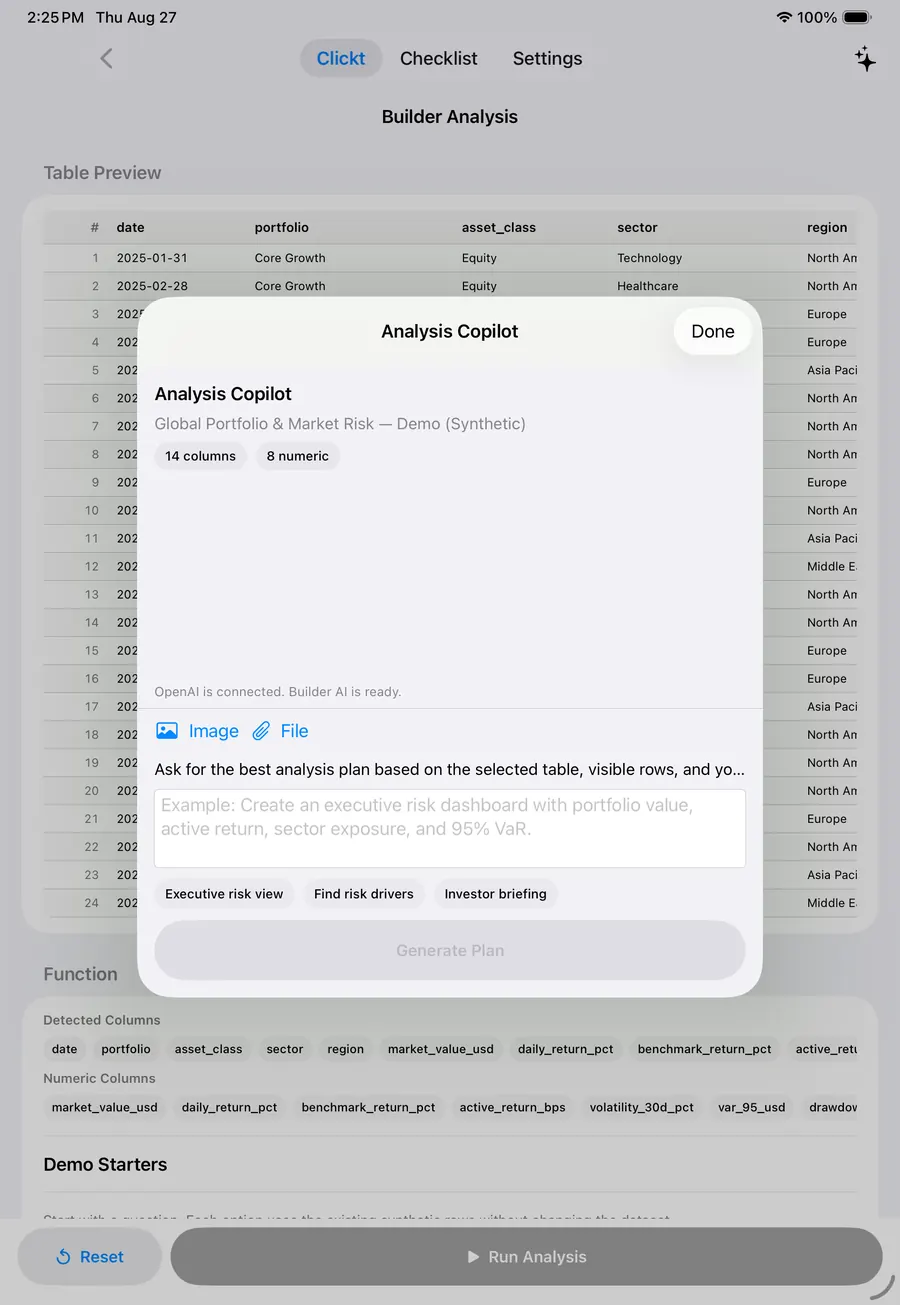Image resolution: width=900 pixels, height=1305 pixels.
Task: Attach a document with the paperclip File icon
Action: click(280, 731)
